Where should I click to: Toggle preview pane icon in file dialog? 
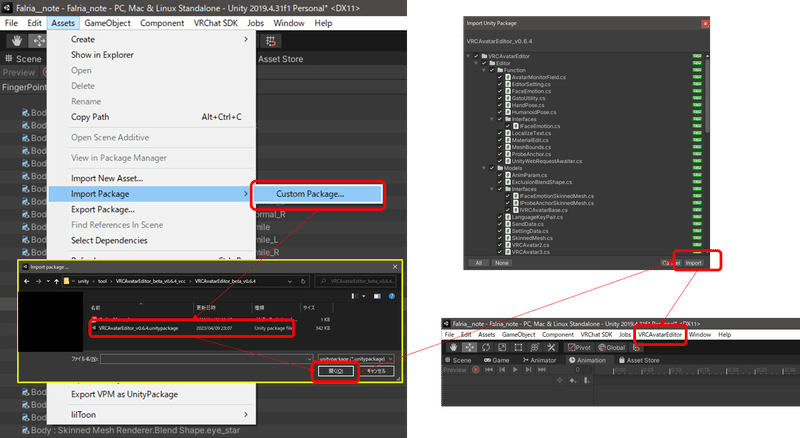[x=377, y=296]
